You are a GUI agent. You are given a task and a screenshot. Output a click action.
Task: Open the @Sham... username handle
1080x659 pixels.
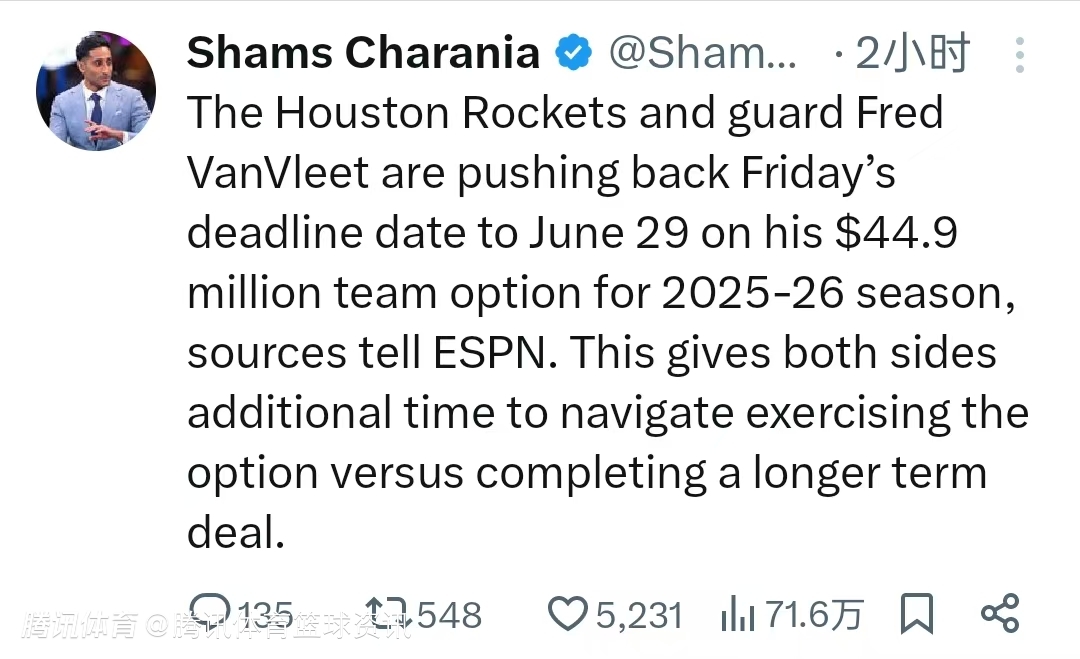(702, 53)
